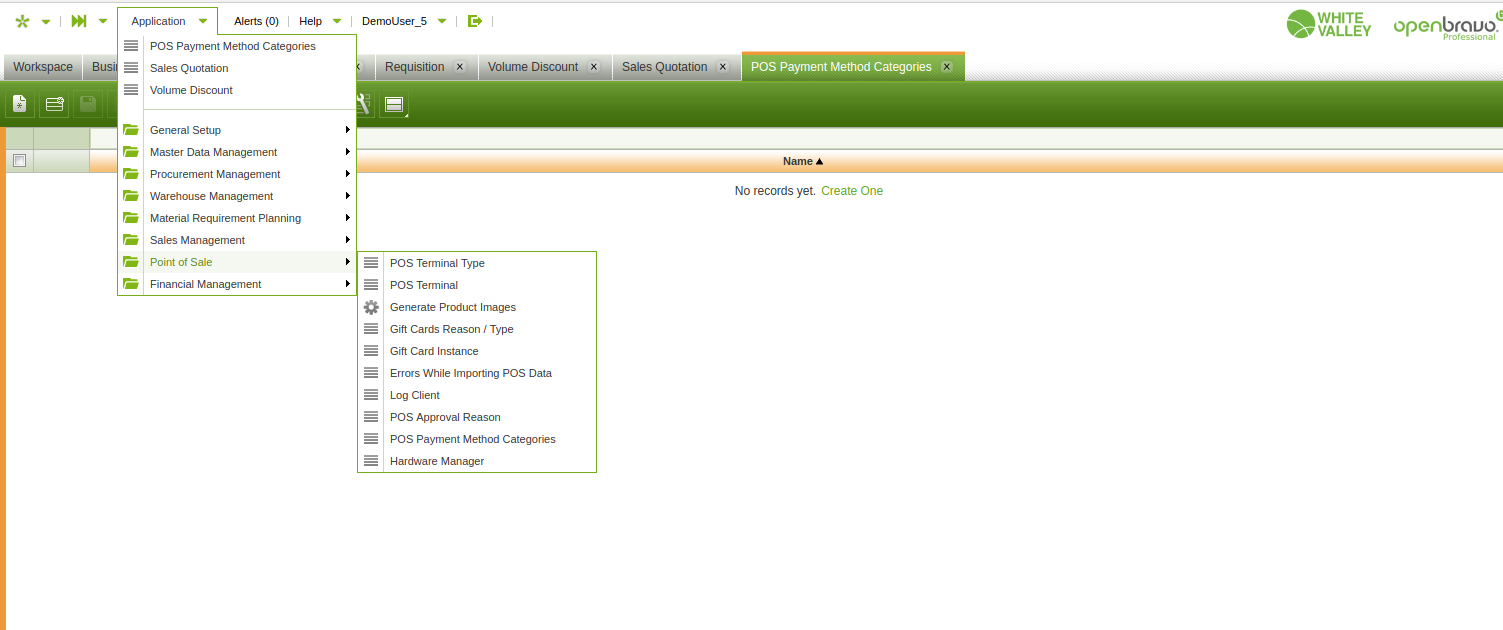Click the form/grid view toggle toolbar icon
1503x630 pixels.
(394, 104)
